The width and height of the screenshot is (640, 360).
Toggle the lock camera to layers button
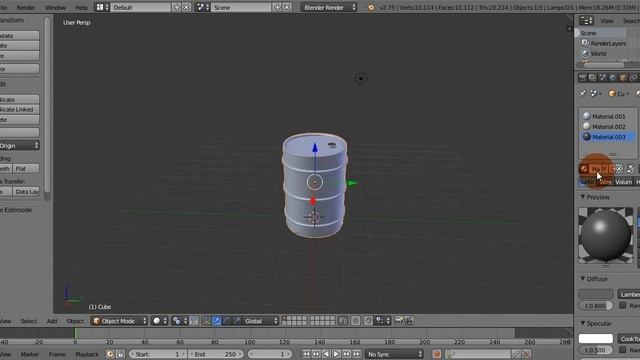click(343, 321)
